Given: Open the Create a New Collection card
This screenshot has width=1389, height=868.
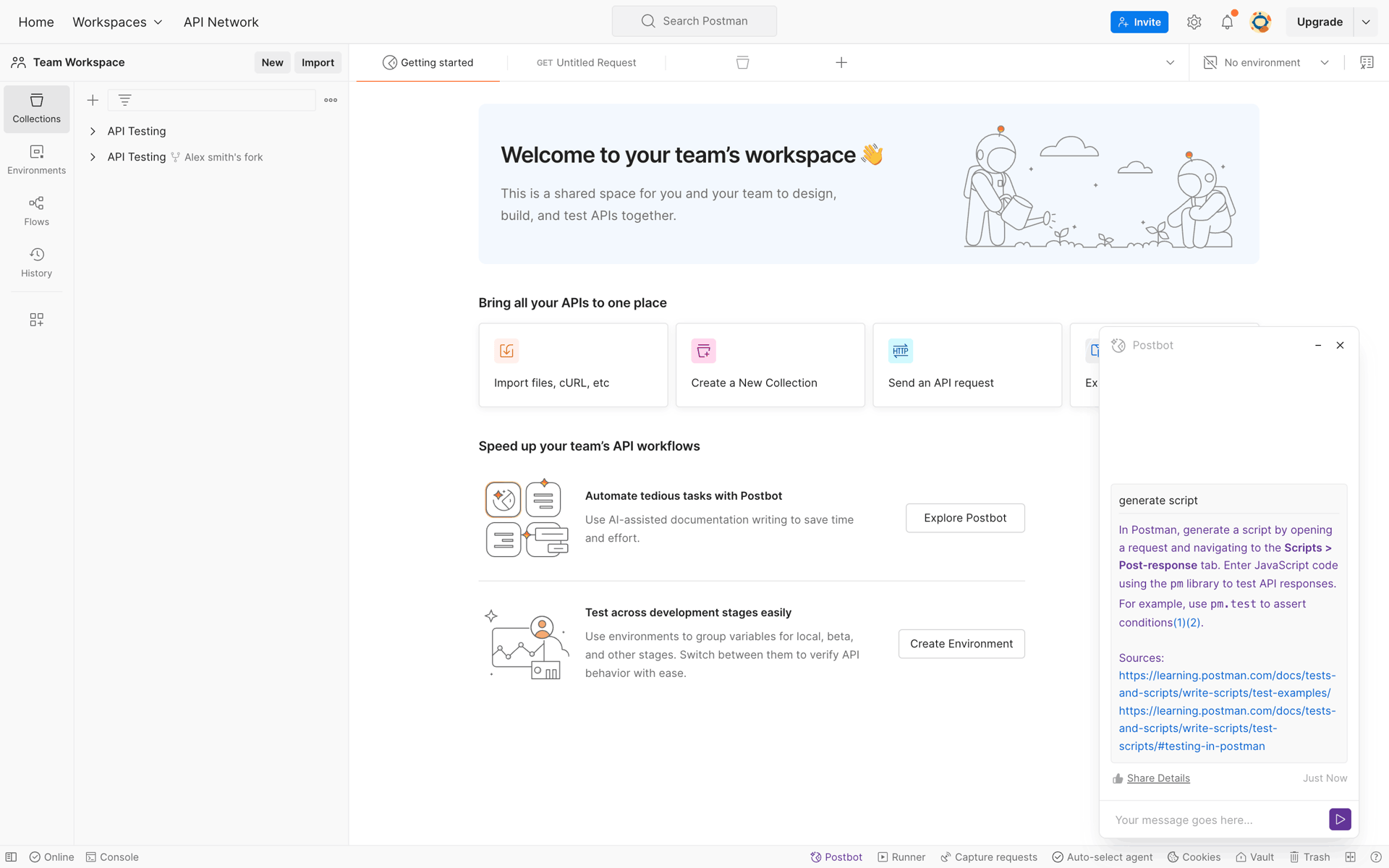Looking at the screenshot, I should [770, 365].
